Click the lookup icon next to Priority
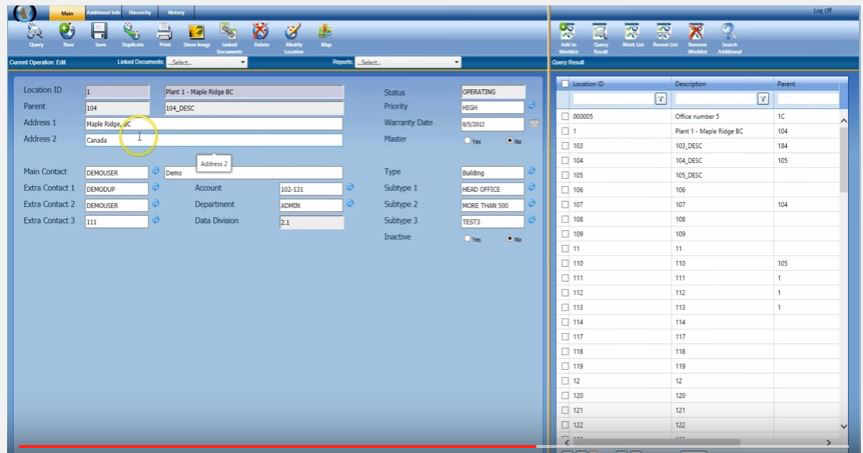 532,106
